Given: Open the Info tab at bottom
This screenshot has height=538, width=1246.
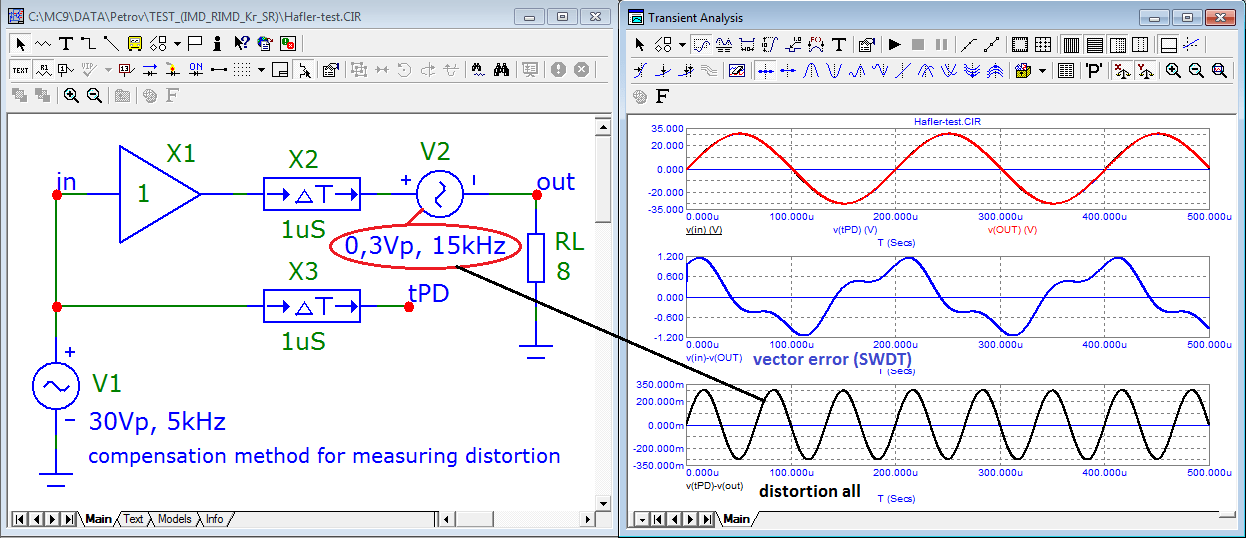Looking at the screenshot, I should pyautogui.click(x=214, y=519).
